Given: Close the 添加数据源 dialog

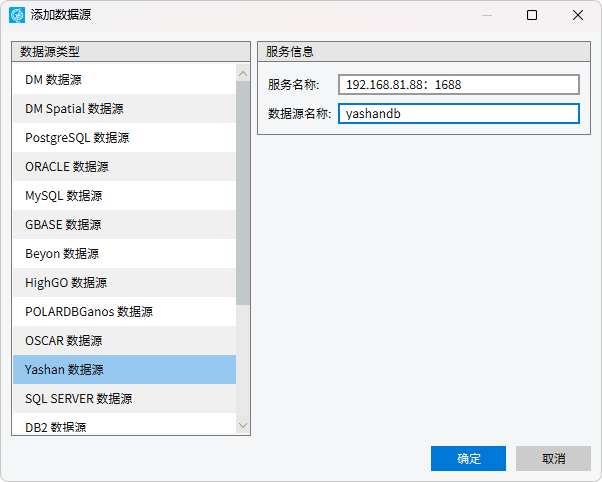Looking at the screenshot, I should click(578, 15).
